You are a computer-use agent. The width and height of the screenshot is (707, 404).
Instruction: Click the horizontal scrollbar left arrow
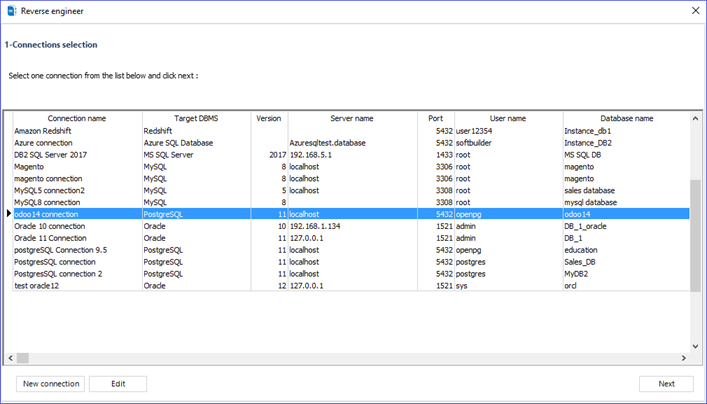coord(10,358)
